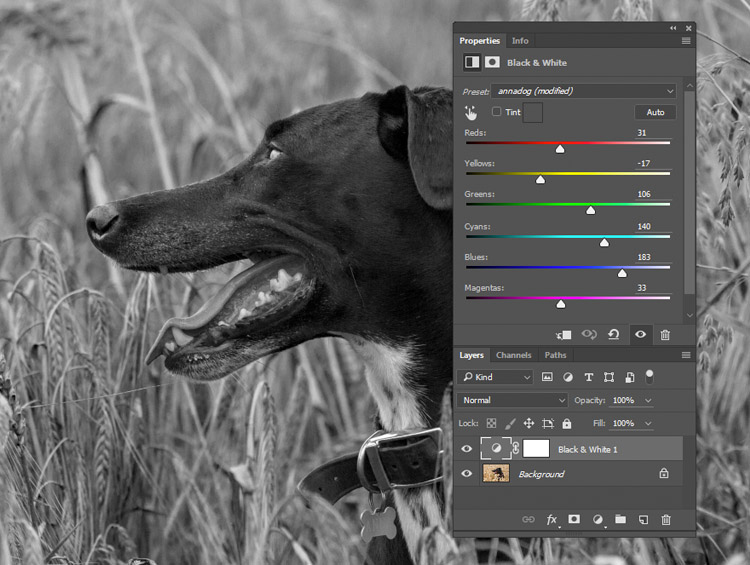The height and width of the screenshot is (565, 750).
Task: Select the Background layer thumbnail
Action: (496, 474)
